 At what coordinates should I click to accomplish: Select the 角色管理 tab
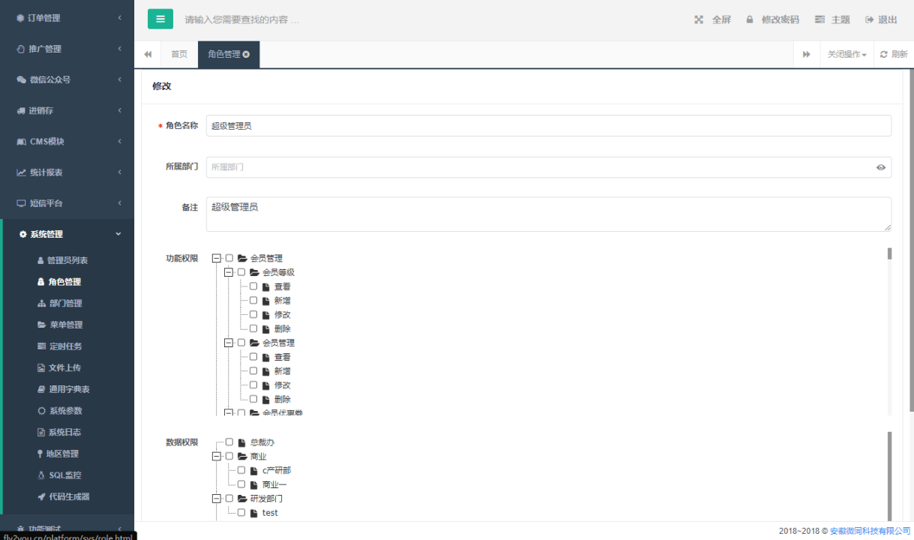pyautogui.click(x=228, y=54)
